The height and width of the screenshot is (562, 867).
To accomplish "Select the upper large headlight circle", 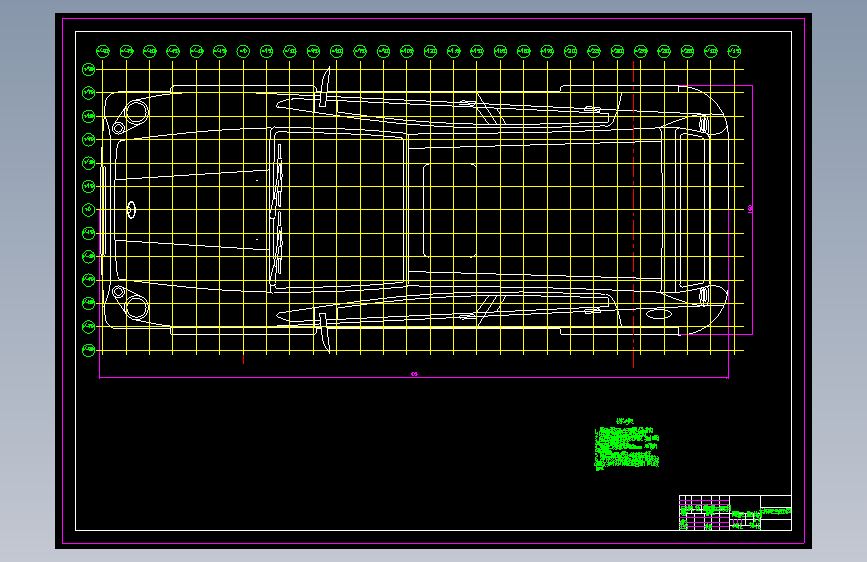I will 137,112.
